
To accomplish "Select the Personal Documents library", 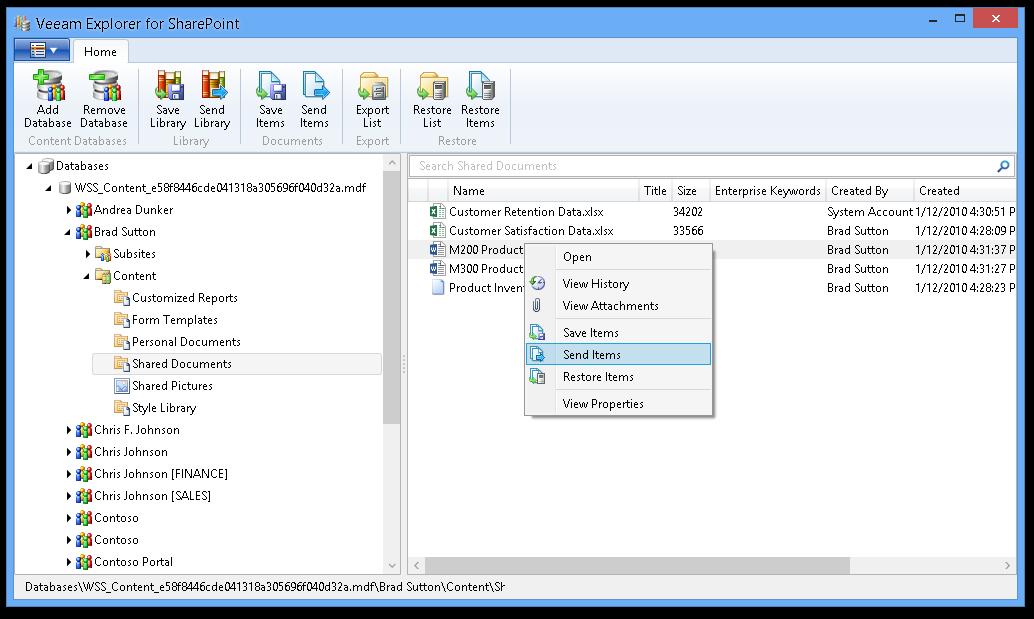I will (x=186, y=342).
